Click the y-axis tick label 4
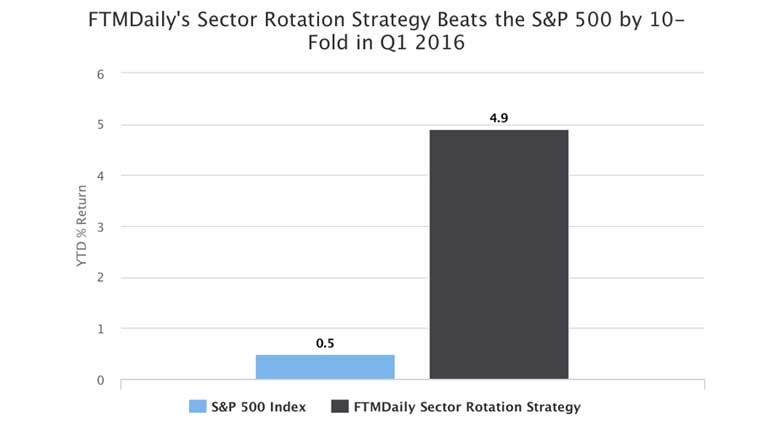This screenshot has width=777, height=437. (x=100, y=176)
